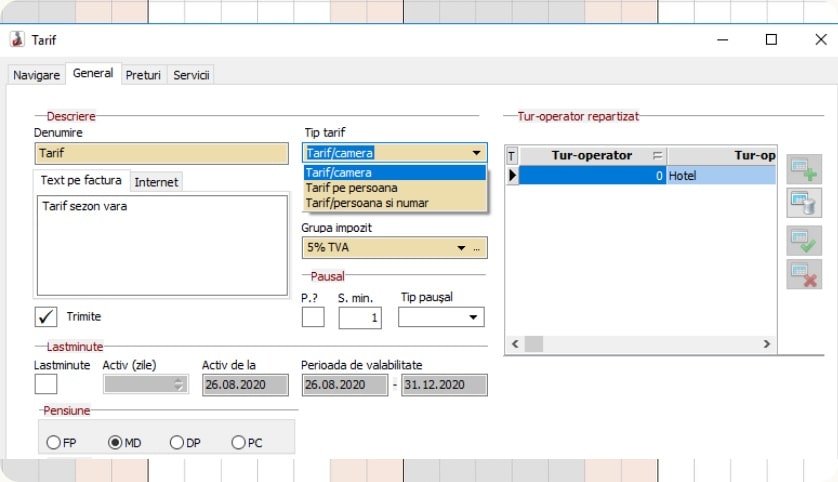Click the add tour-operator icon with green plus
This screenshot has height=482, width=838.
[804, 170]
